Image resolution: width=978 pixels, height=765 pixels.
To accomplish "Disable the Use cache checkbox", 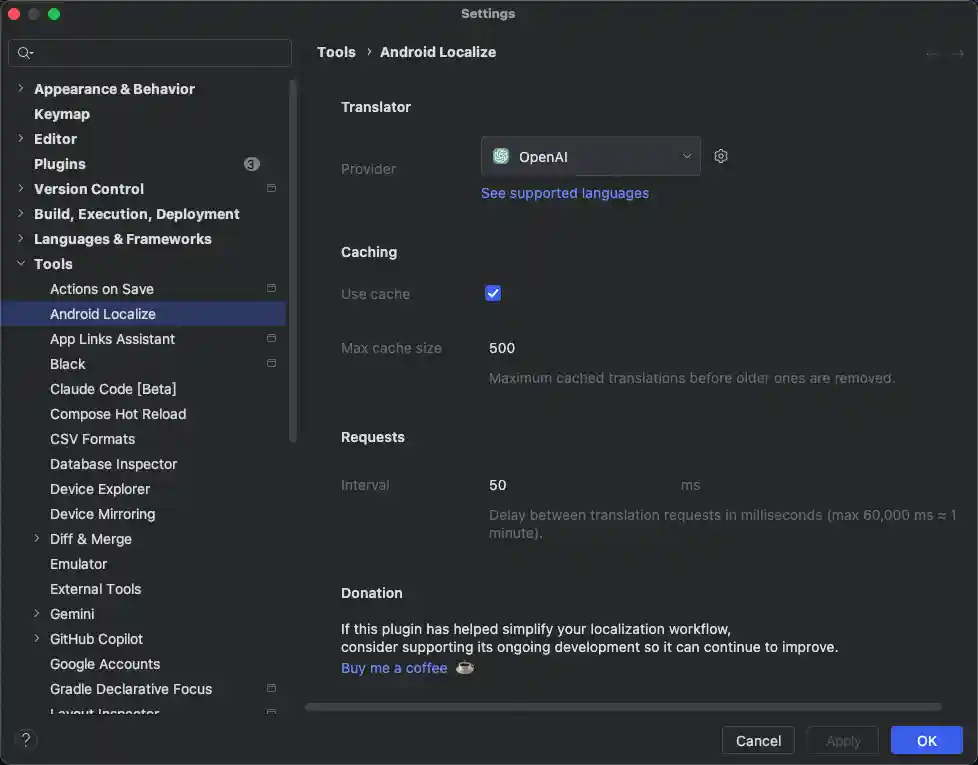I will click(x=493, y=293).
